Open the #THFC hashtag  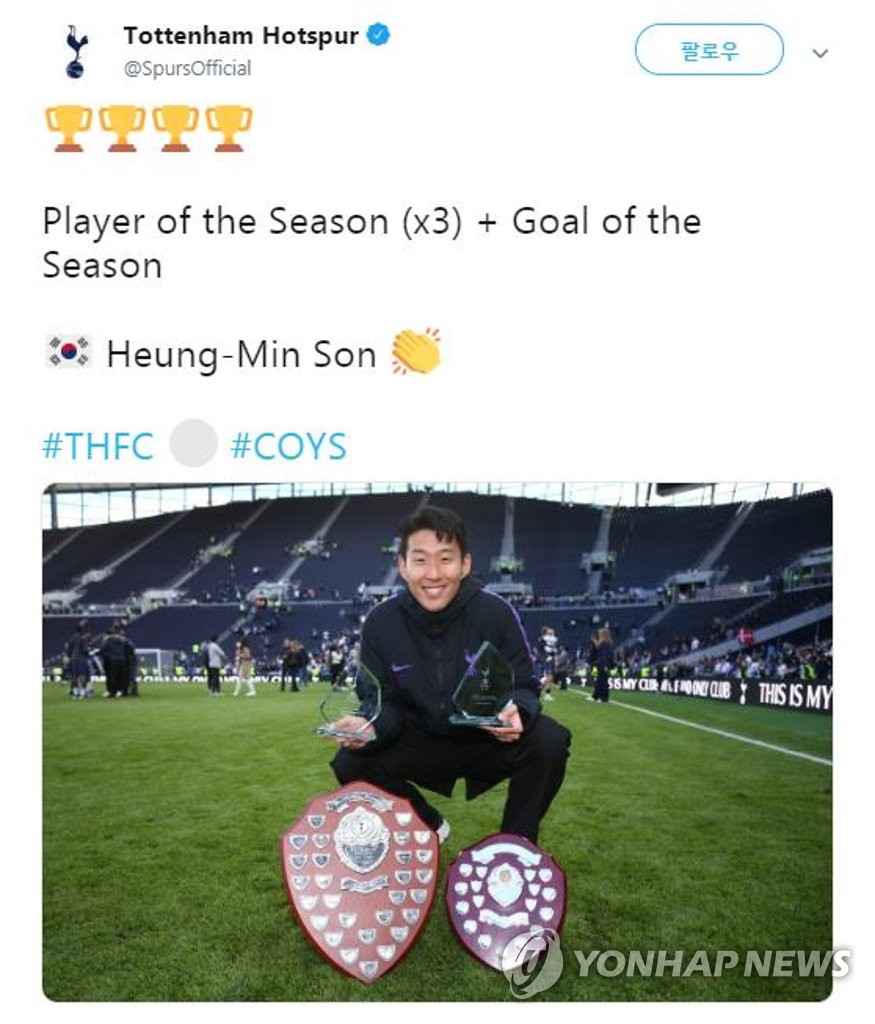click(x=98, y=445)
